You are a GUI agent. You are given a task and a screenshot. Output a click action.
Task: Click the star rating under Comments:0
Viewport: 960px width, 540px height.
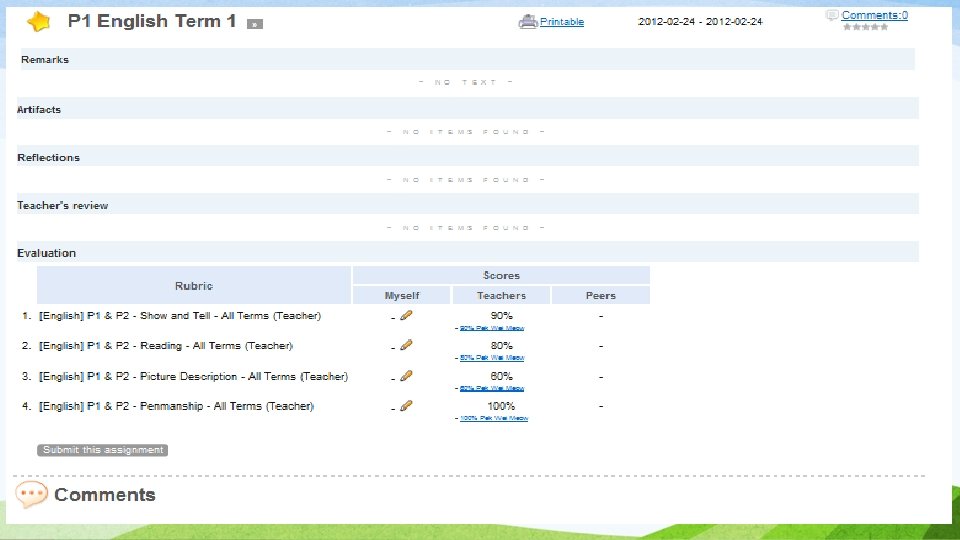[865, 27]
